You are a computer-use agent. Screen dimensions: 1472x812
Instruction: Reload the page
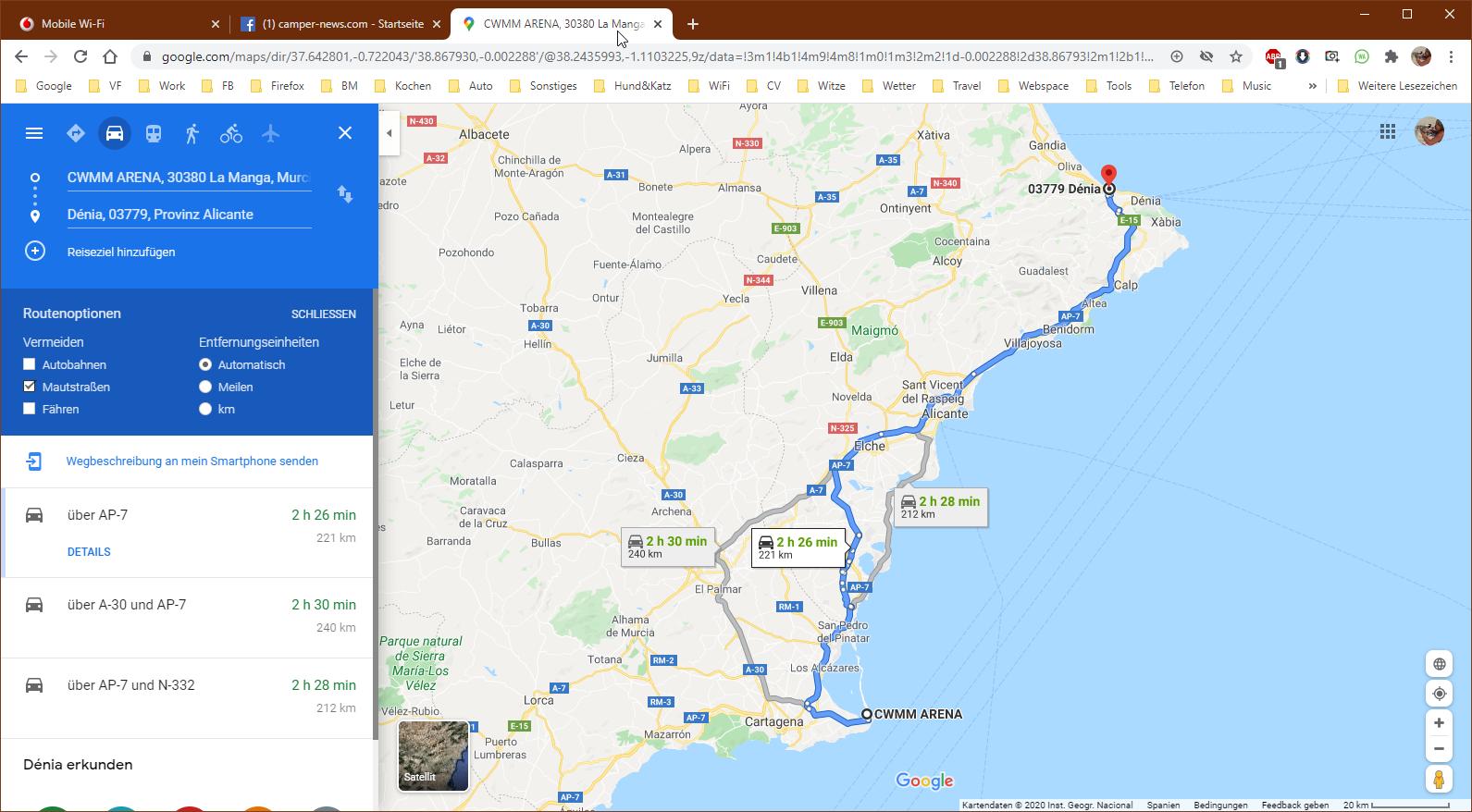point(80,56)
